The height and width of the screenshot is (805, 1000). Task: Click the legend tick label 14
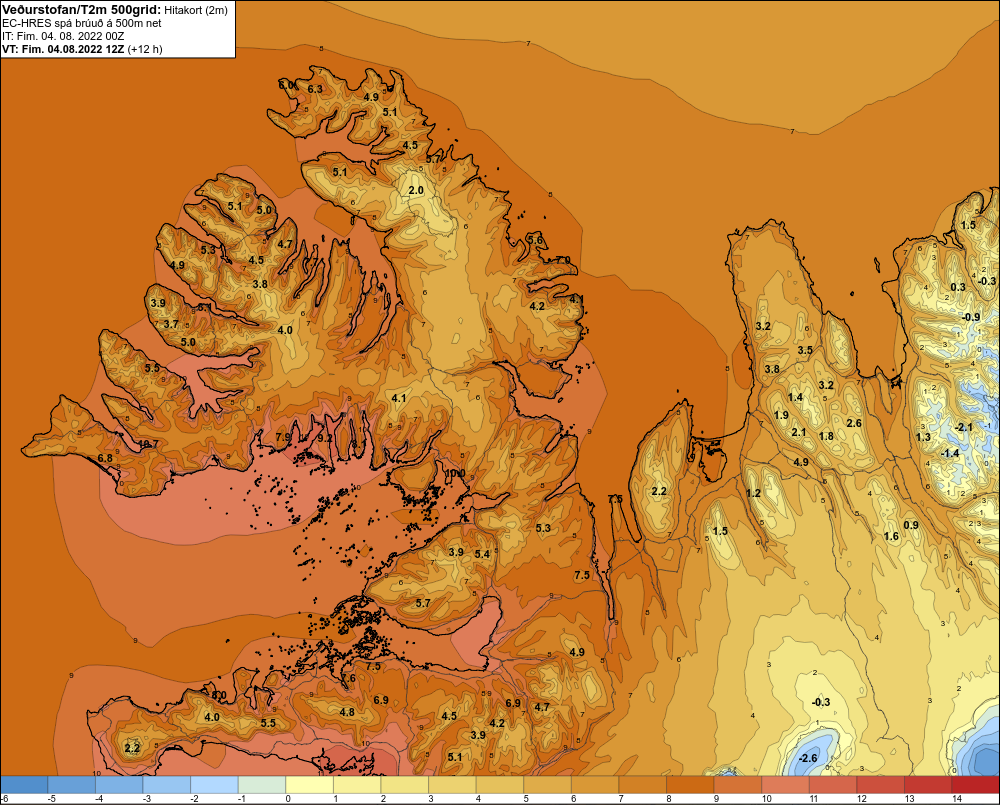click(957, 799)
